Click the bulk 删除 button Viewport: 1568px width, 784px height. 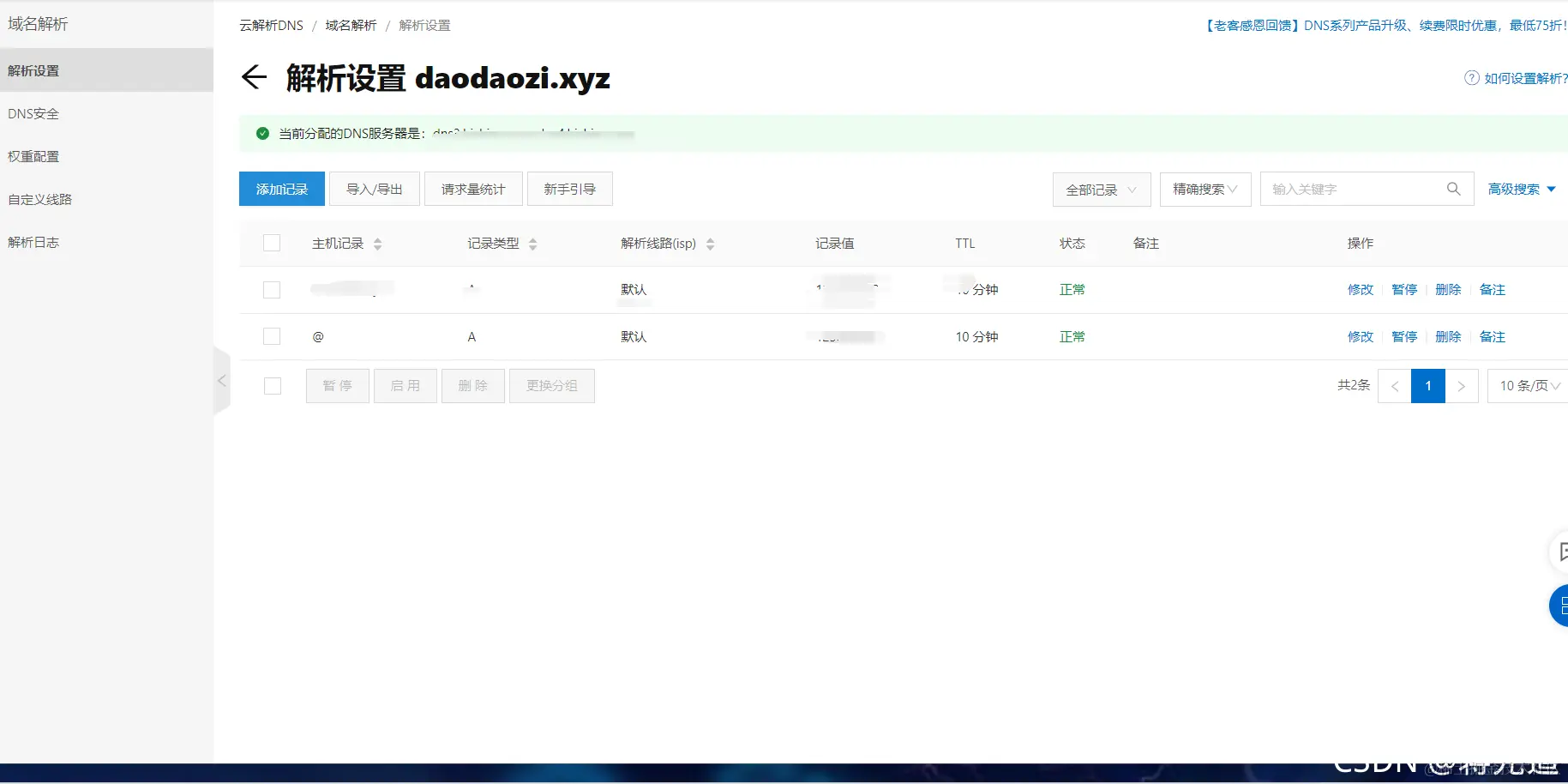point(473,386)
